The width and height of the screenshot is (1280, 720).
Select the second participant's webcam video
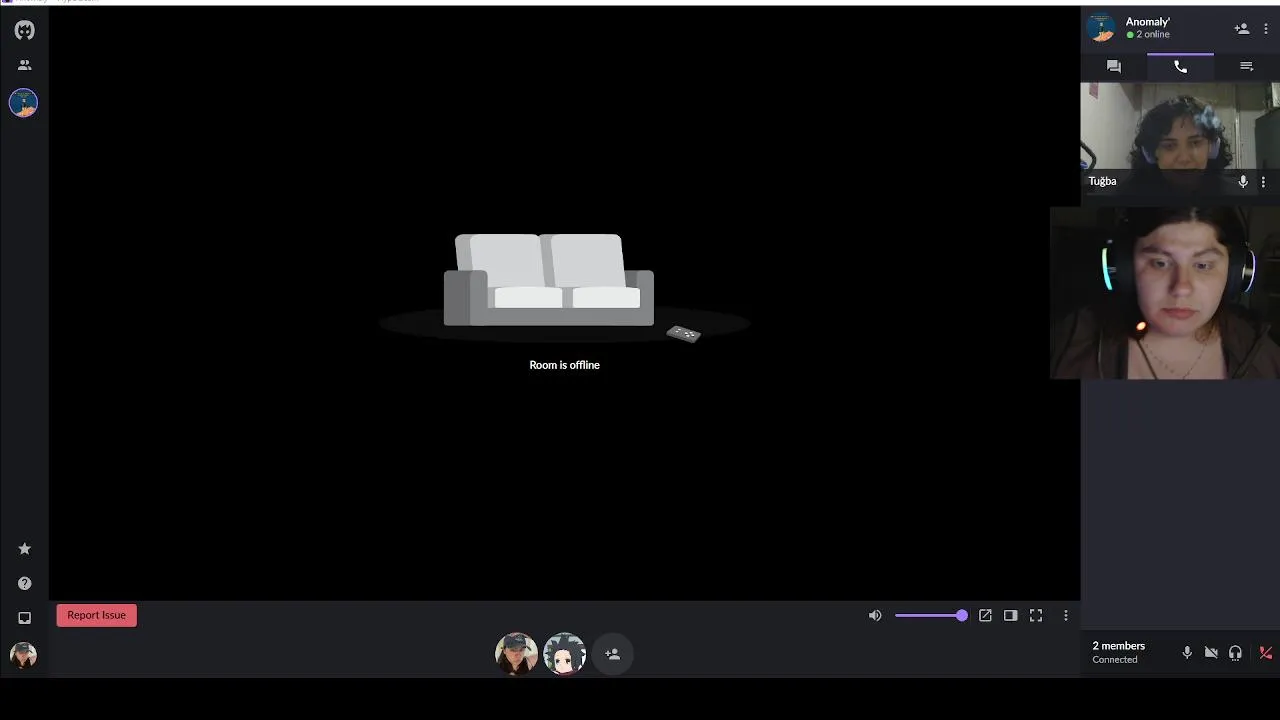click(x=1165, y=293)
